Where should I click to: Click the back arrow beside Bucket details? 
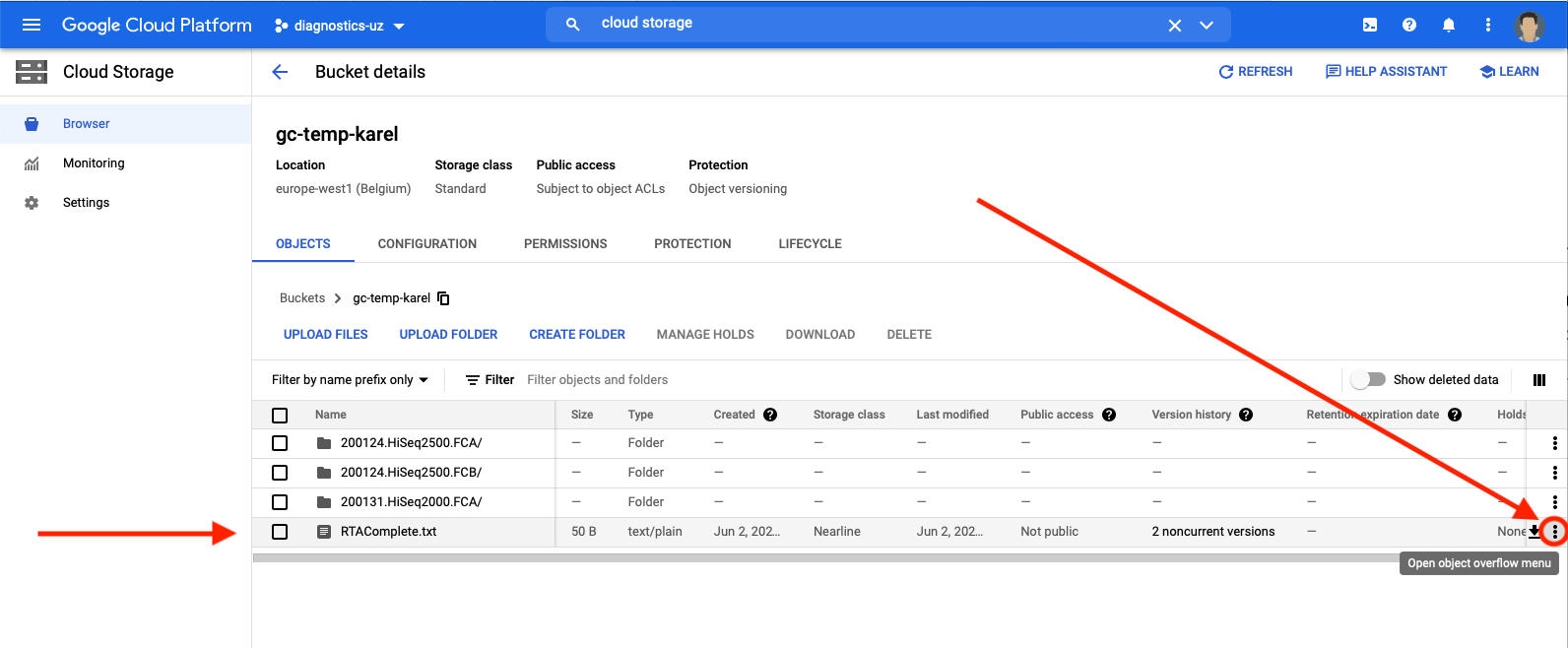280,72
